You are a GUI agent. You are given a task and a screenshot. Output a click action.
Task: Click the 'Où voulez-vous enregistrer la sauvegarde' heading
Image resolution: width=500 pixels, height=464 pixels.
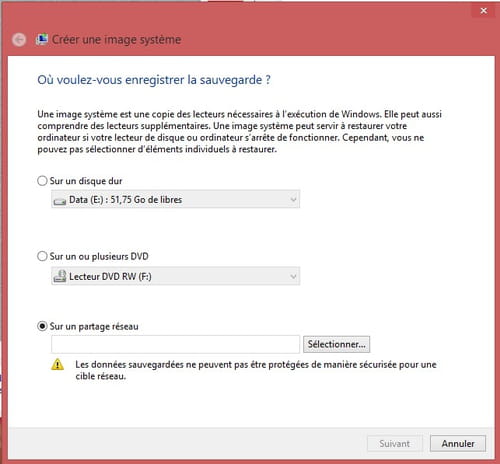[x=154, y=80]
